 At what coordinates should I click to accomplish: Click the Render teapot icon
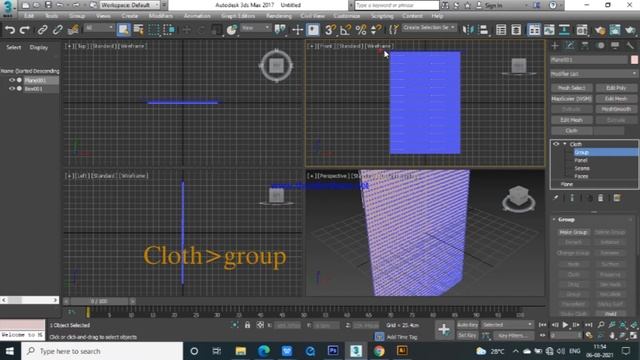click(x=630, y=30)
